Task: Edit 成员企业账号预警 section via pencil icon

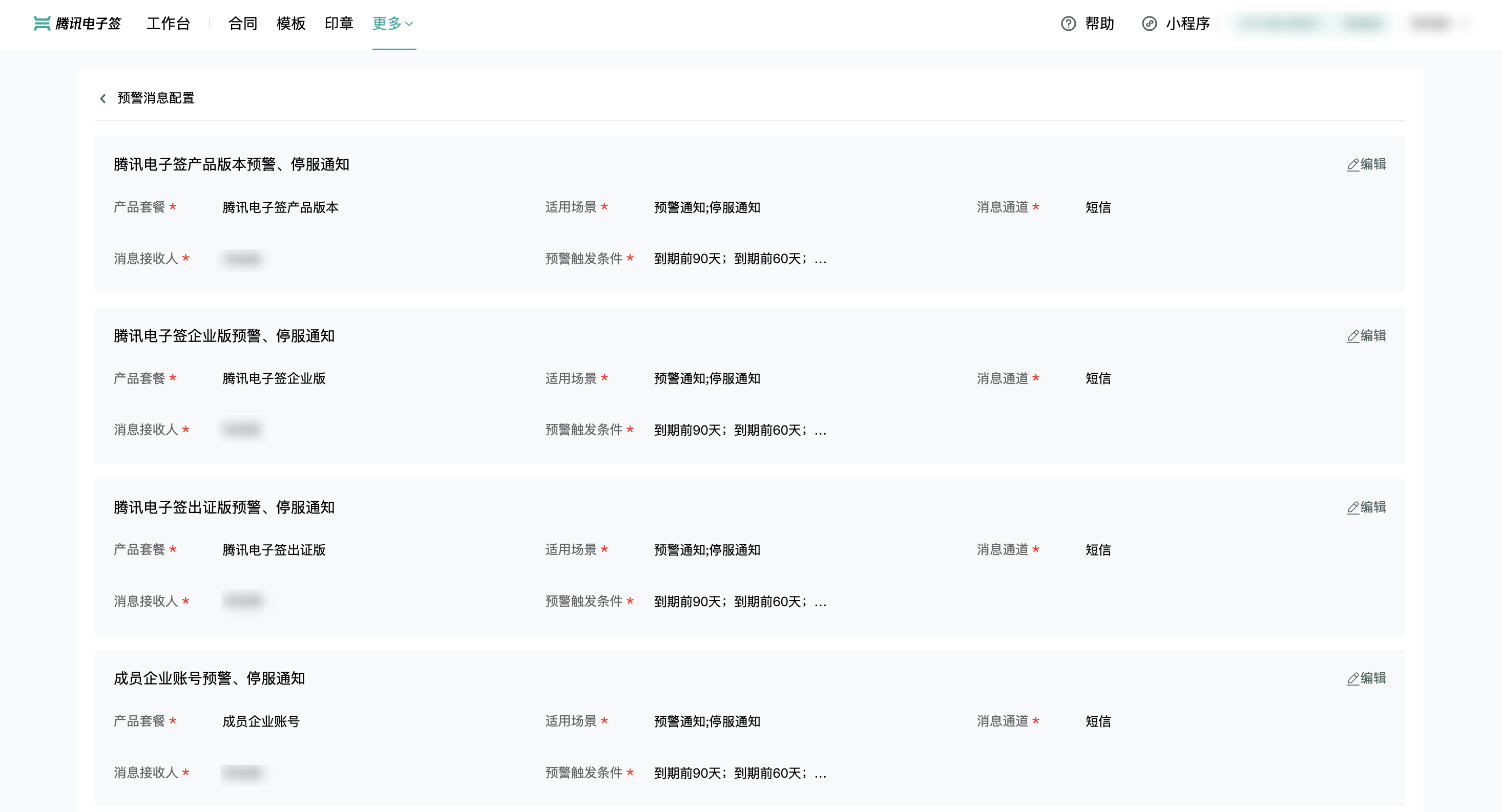Action: tap(1353, 678)
